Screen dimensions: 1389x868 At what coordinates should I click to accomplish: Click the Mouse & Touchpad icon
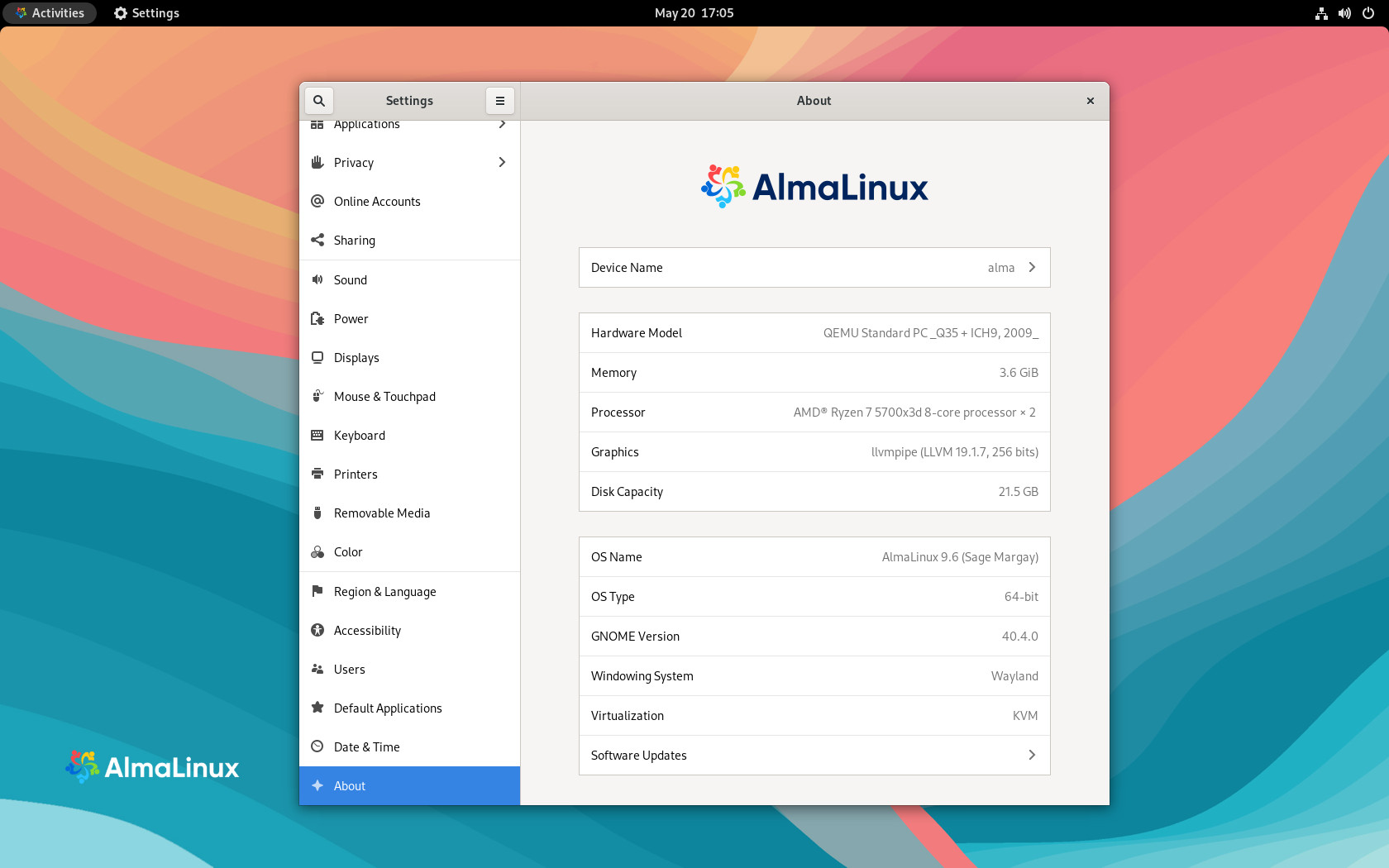(317, 396)
